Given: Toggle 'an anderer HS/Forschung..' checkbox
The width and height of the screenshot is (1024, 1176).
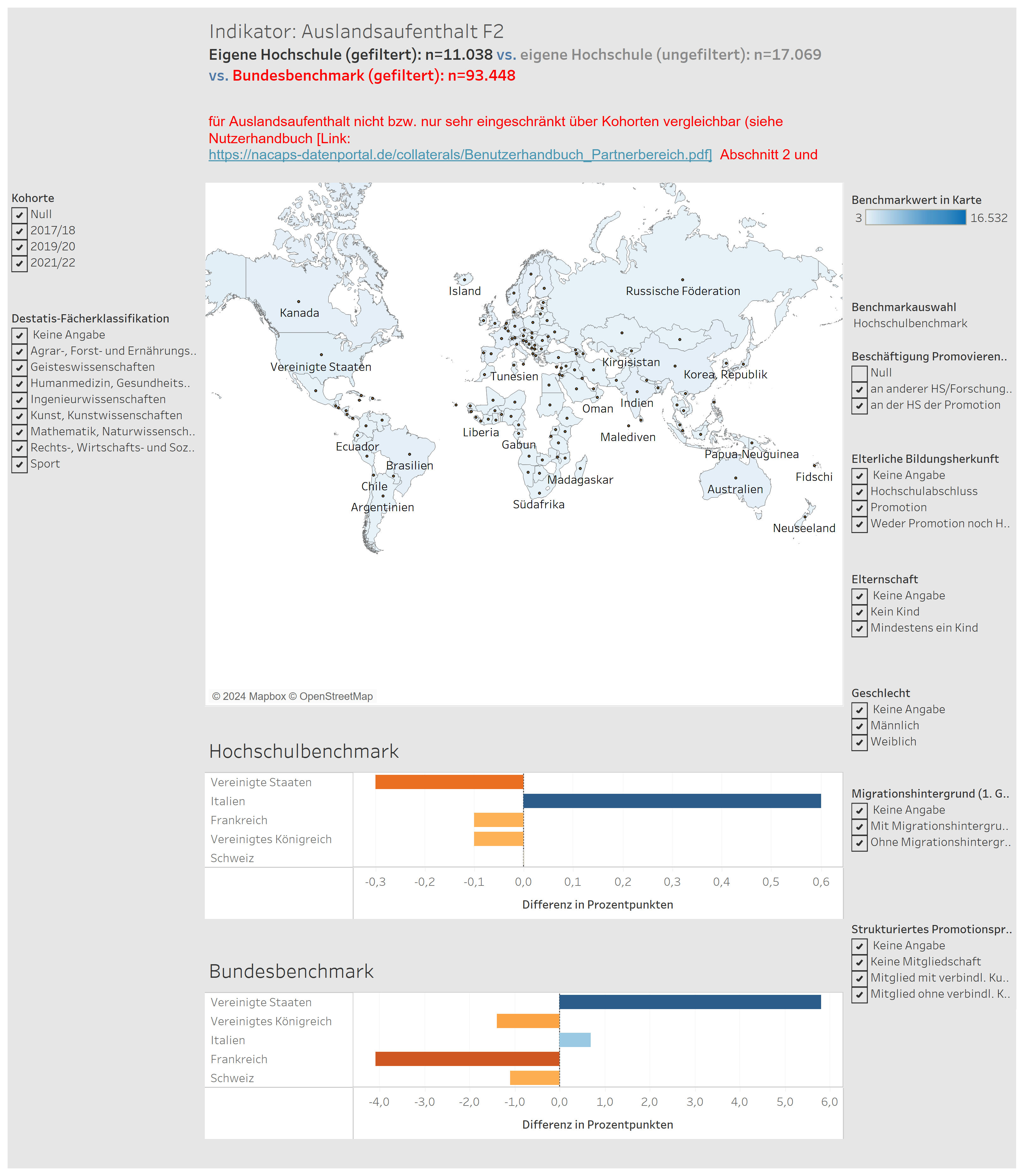Looking at the screenshot, I should click(x=859, y=389).
